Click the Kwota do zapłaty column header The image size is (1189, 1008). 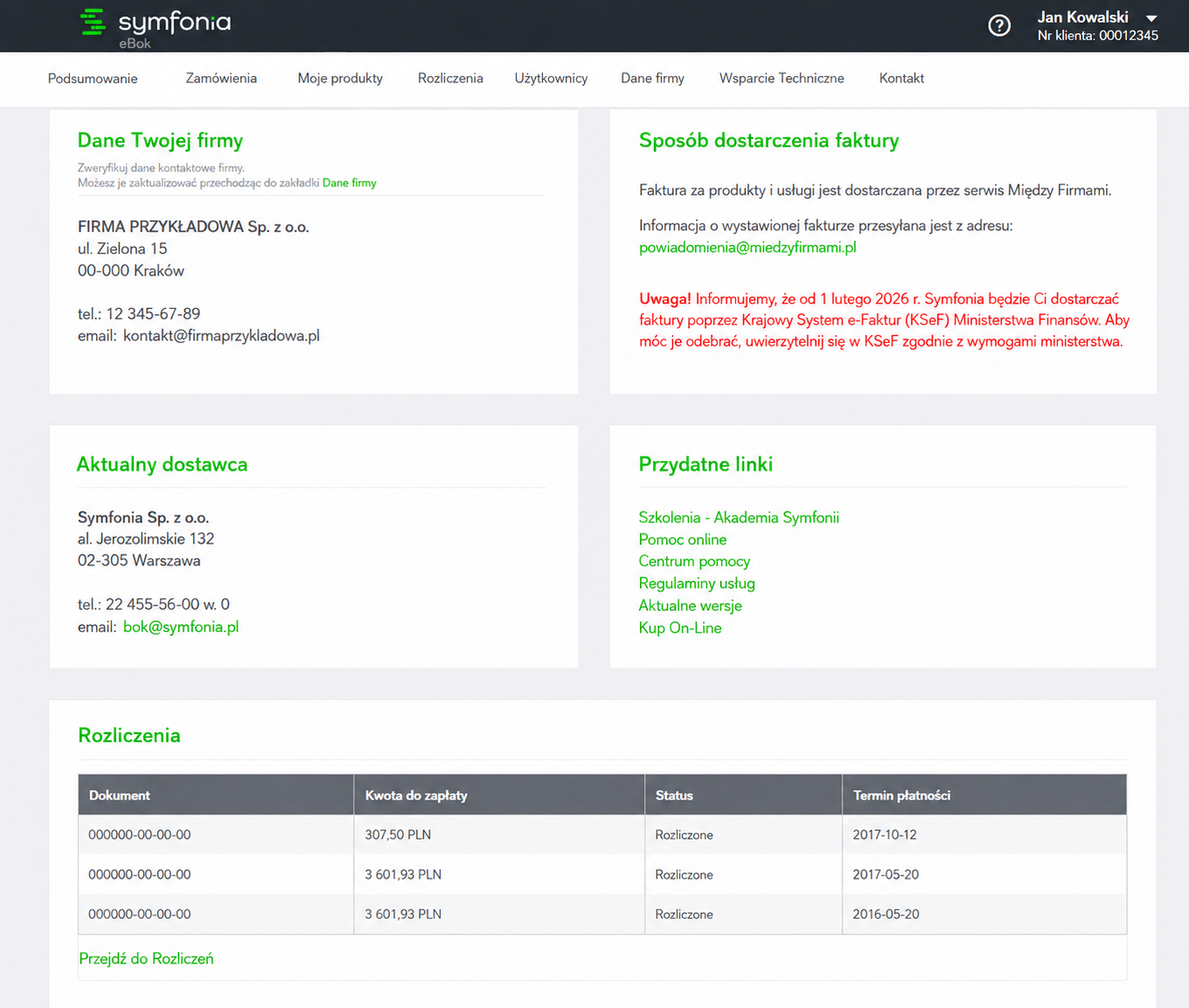click(499, 795)
